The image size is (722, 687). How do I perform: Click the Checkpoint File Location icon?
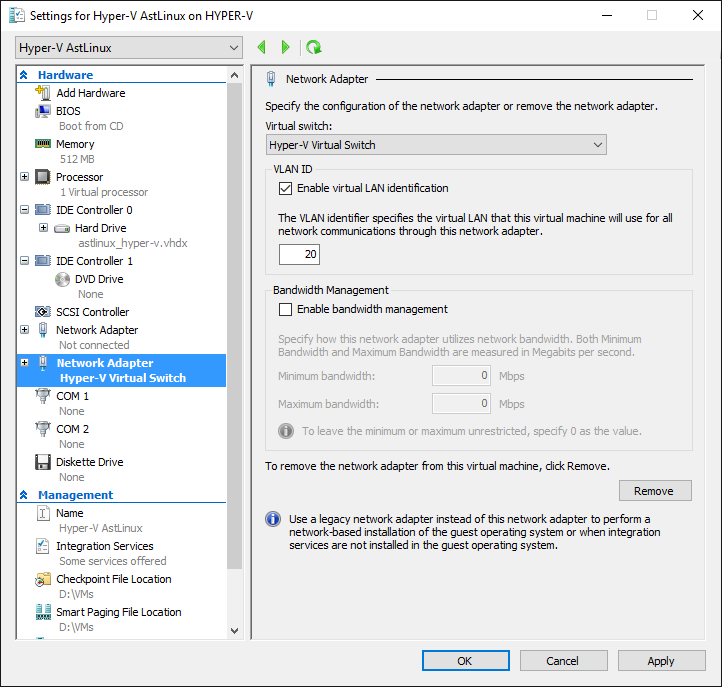point(43,579)
